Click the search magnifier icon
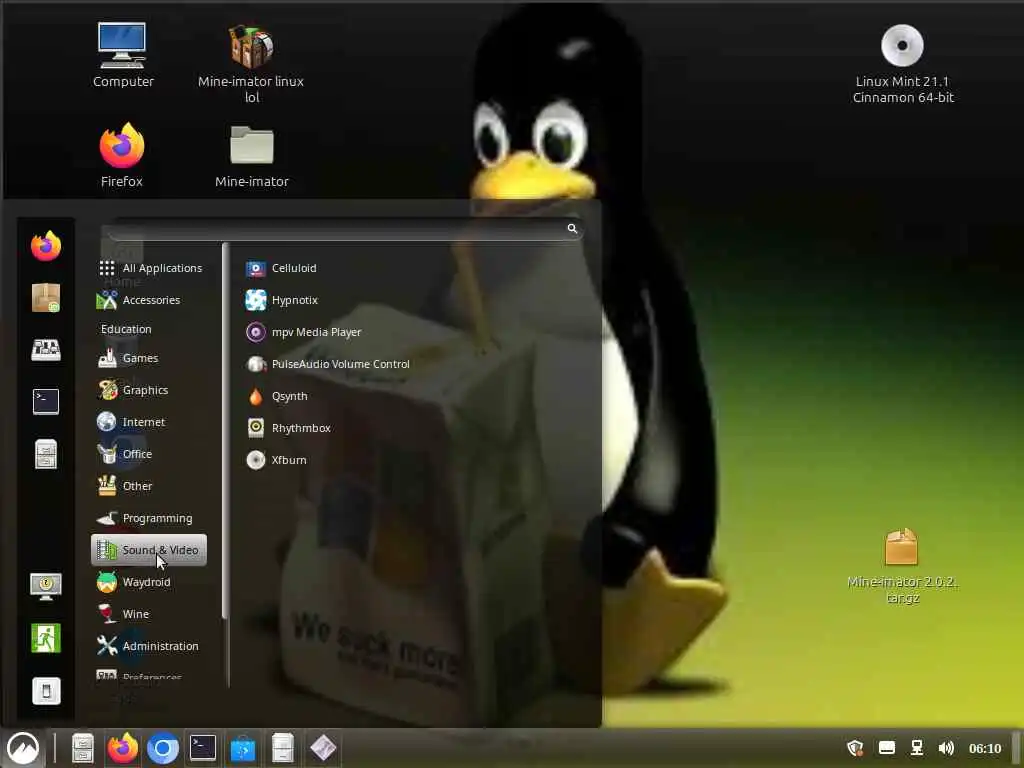Viewport: 1024px width, 768px height. tap(572, 229)
